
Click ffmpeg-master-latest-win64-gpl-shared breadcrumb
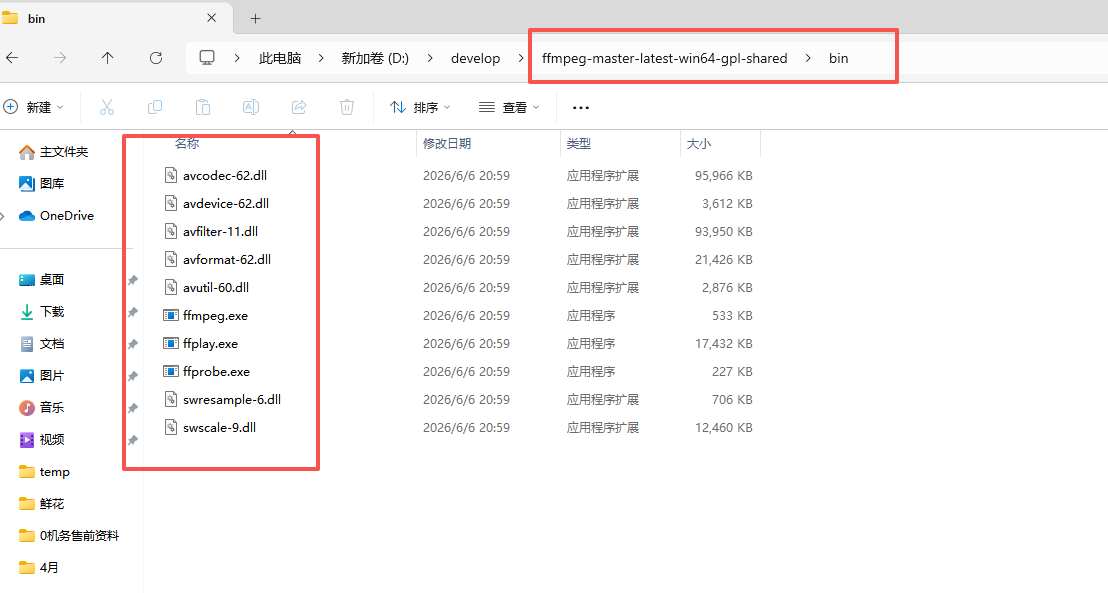tap(664, 58)
